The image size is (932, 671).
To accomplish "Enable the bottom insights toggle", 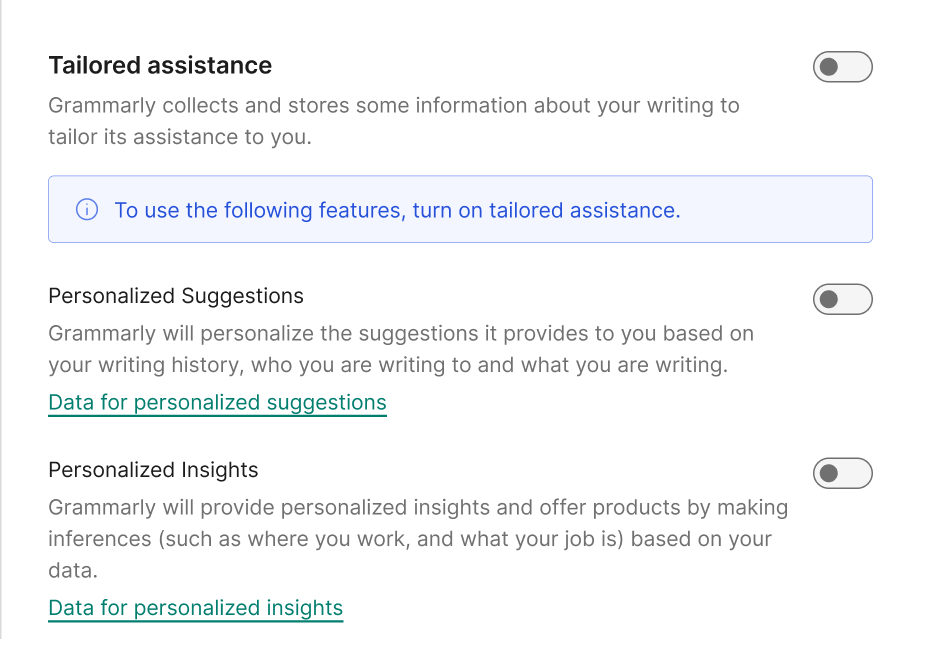I will tap(842, 473).
